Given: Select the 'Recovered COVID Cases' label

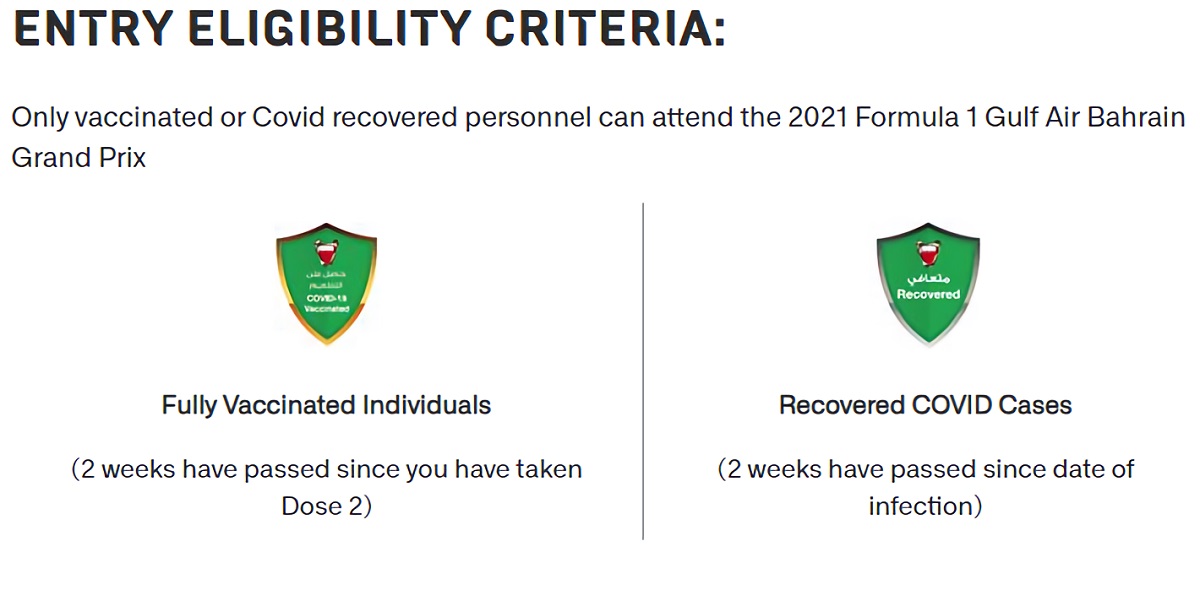Looking at the screenshot, I should pyautogui.click(x=925, y=405).
